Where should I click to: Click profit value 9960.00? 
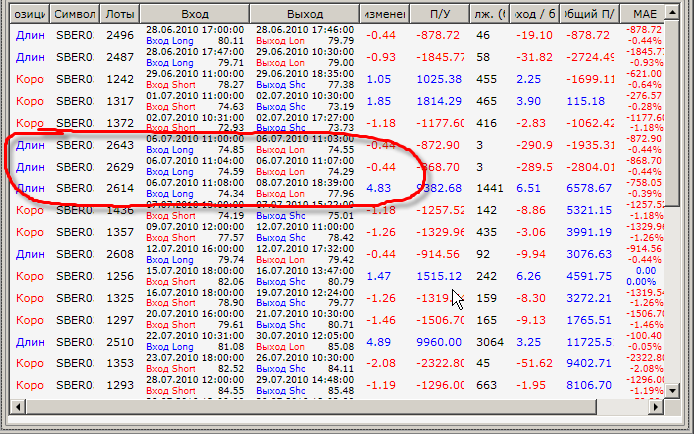(x=439, y=342)
